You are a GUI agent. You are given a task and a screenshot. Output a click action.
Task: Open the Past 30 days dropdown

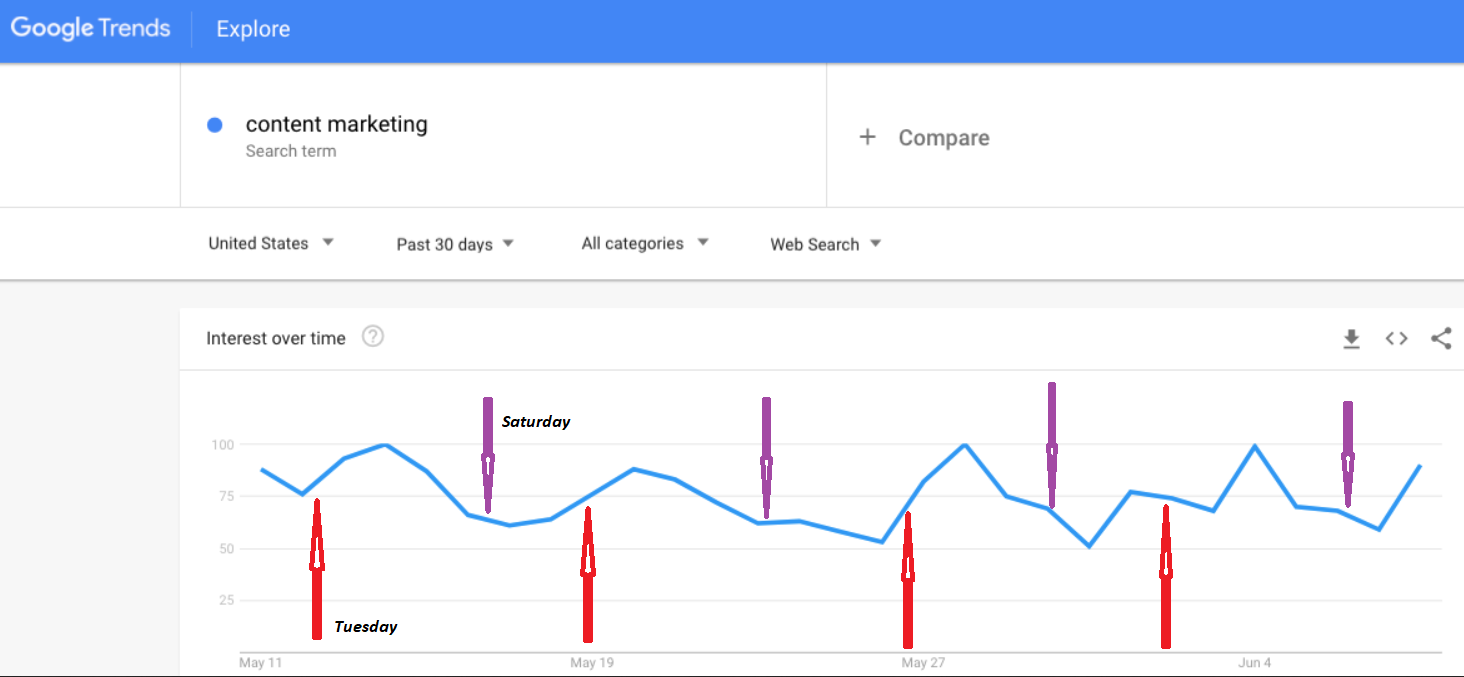[x=455, y=244]
